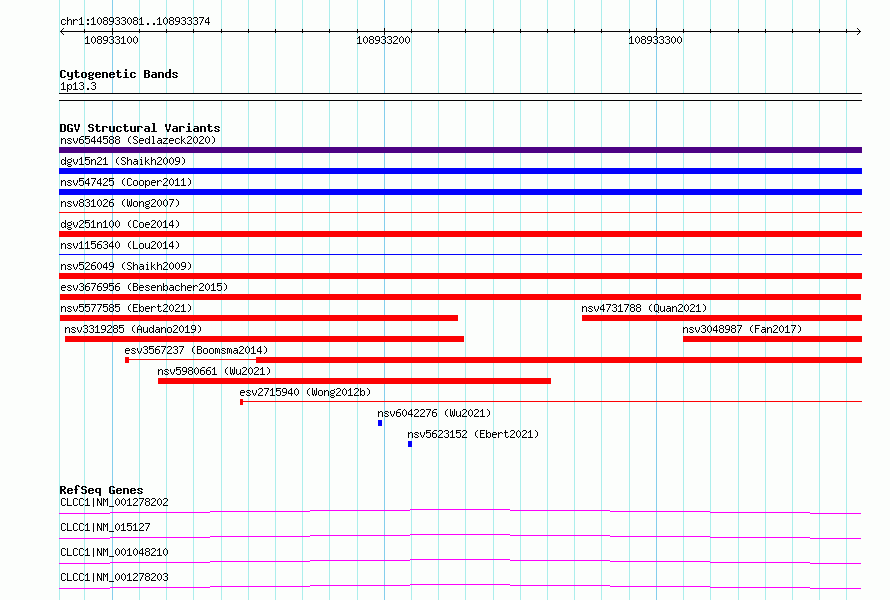Open nsv5980661 (Wu2021) variant label
The height and width of the screenshot is (600, 890).
tap(214, 371)
